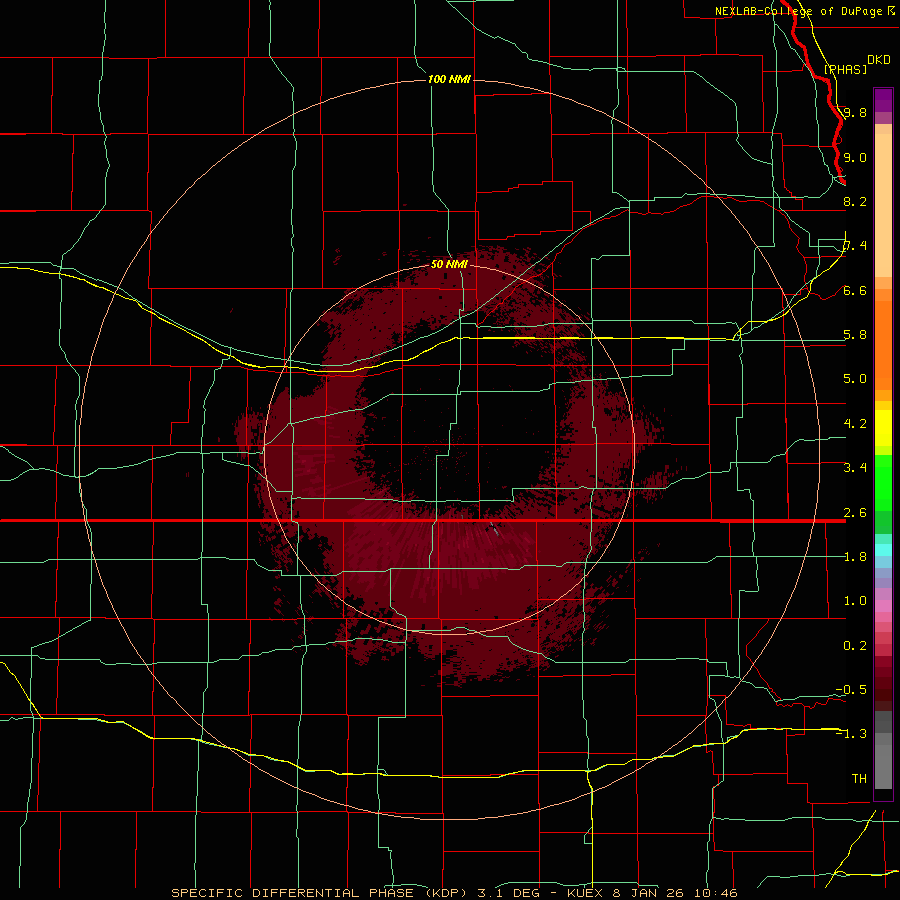Select the 0.2 legend value
This screenshot has height=900, width=900.
tap(855, 646)
